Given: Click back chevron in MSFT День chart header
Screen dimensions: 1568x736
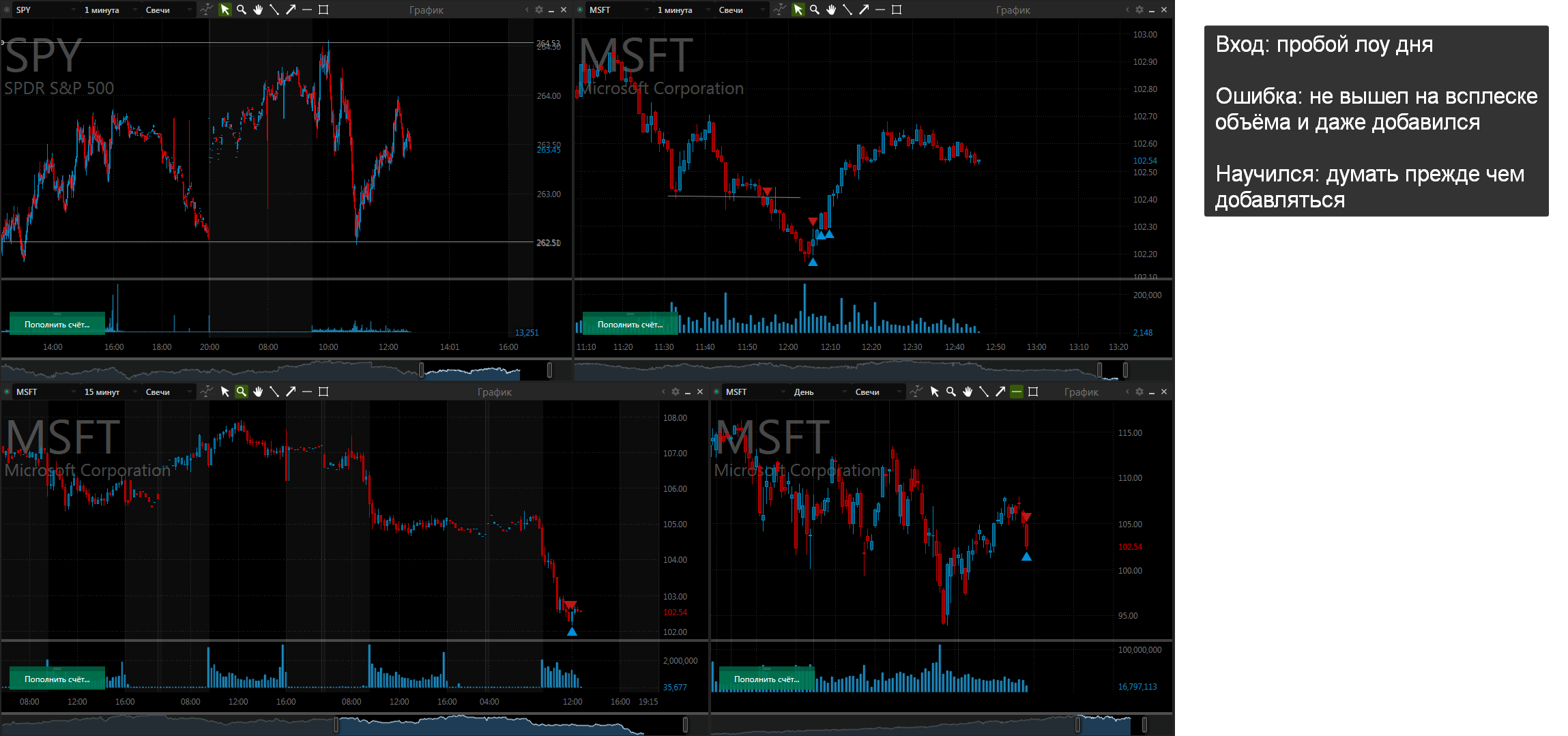Looking at the screenshot, I should (1127, 392).
